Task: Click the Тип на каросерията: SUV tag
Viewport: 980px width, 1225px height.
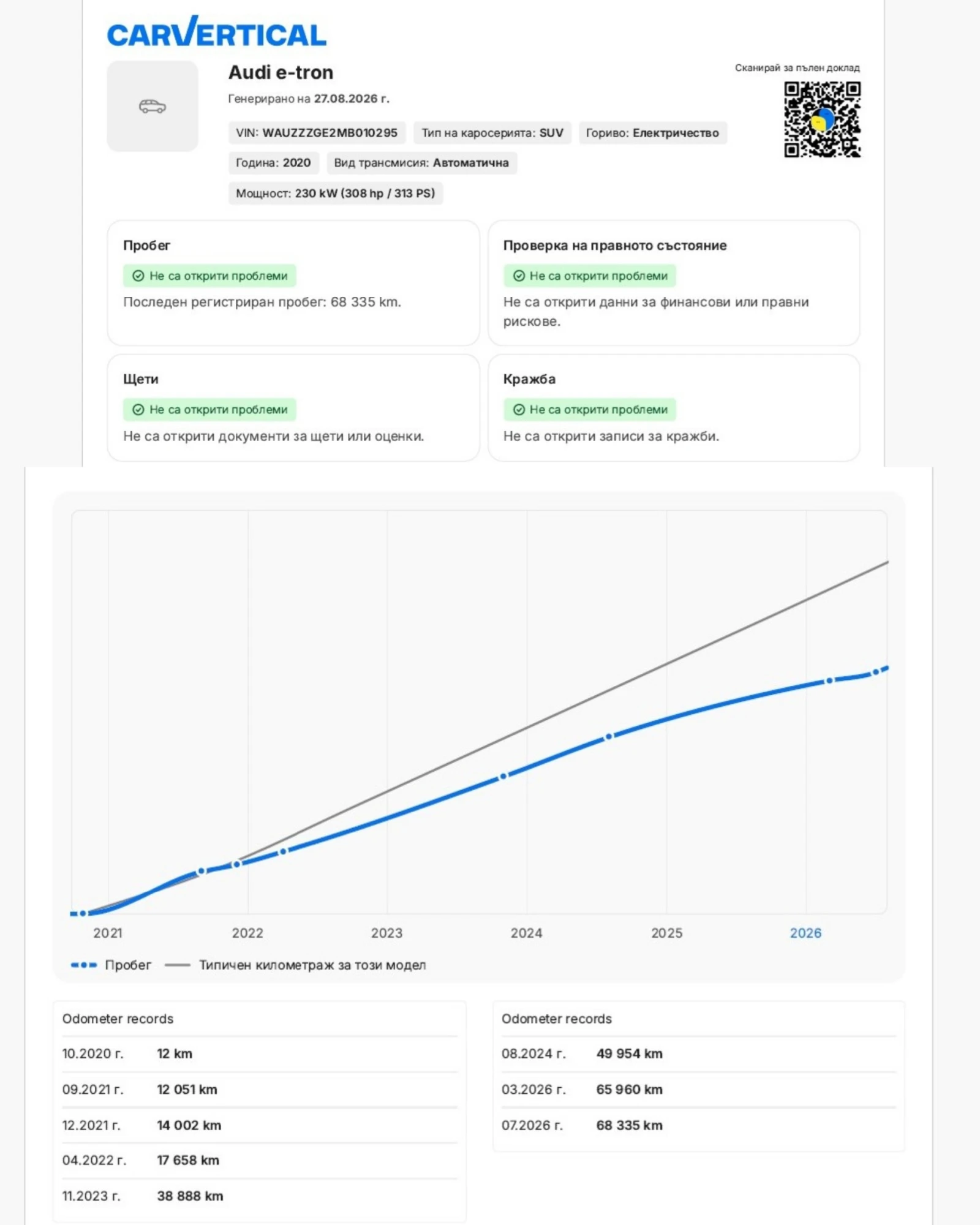Action: pos(492,133)
